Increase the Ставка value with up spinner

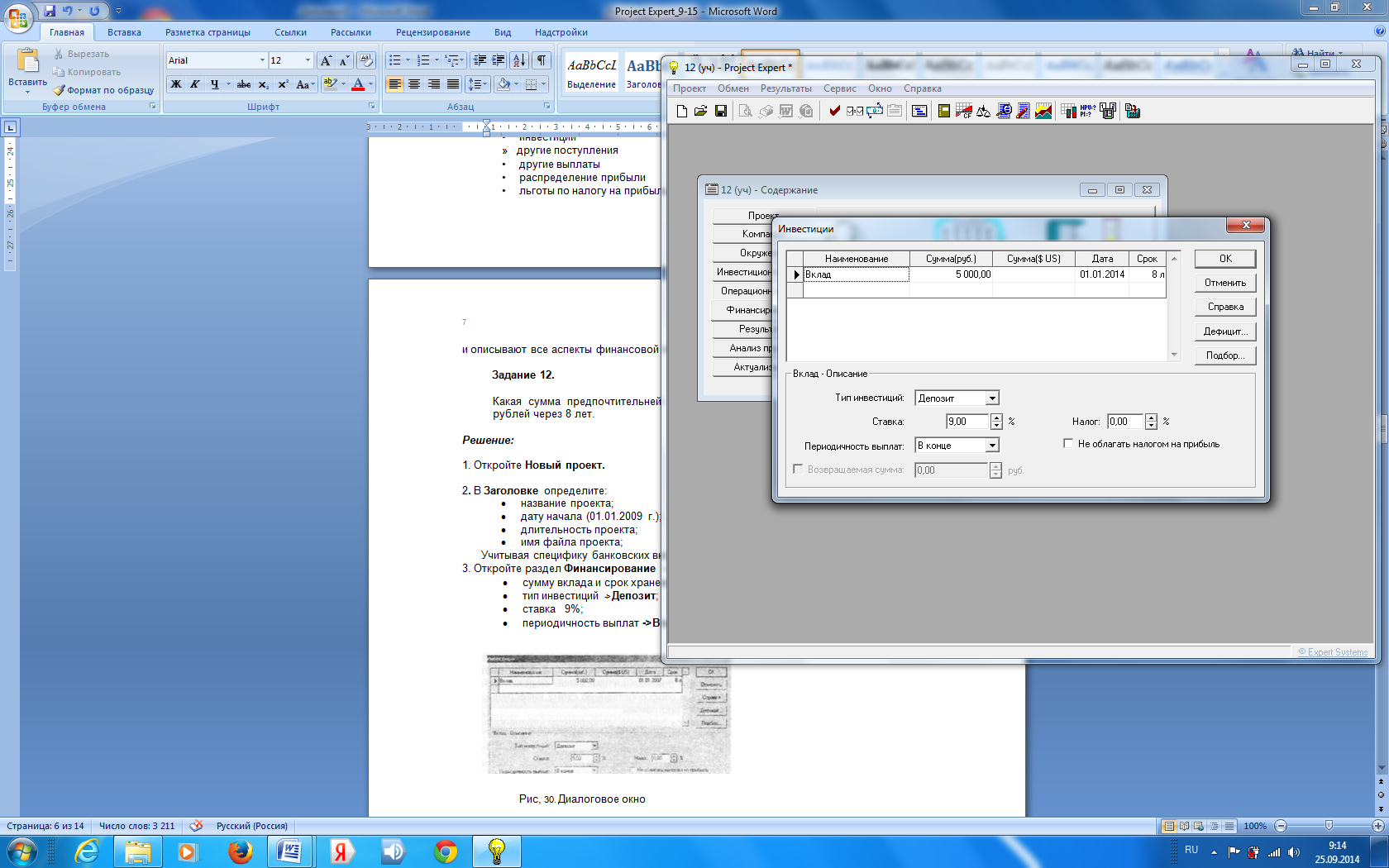coord(996,418)
